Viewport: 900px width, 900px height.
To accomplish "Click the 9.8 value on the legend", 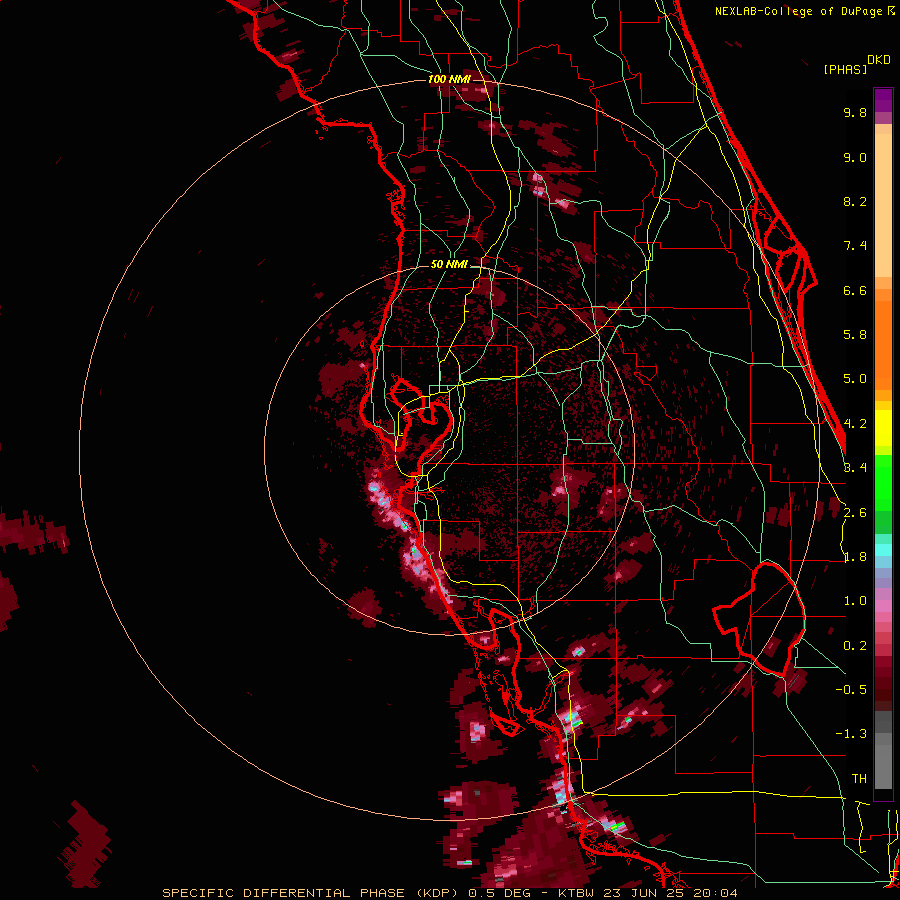I will pyautogui.click(x=855, y=112).
